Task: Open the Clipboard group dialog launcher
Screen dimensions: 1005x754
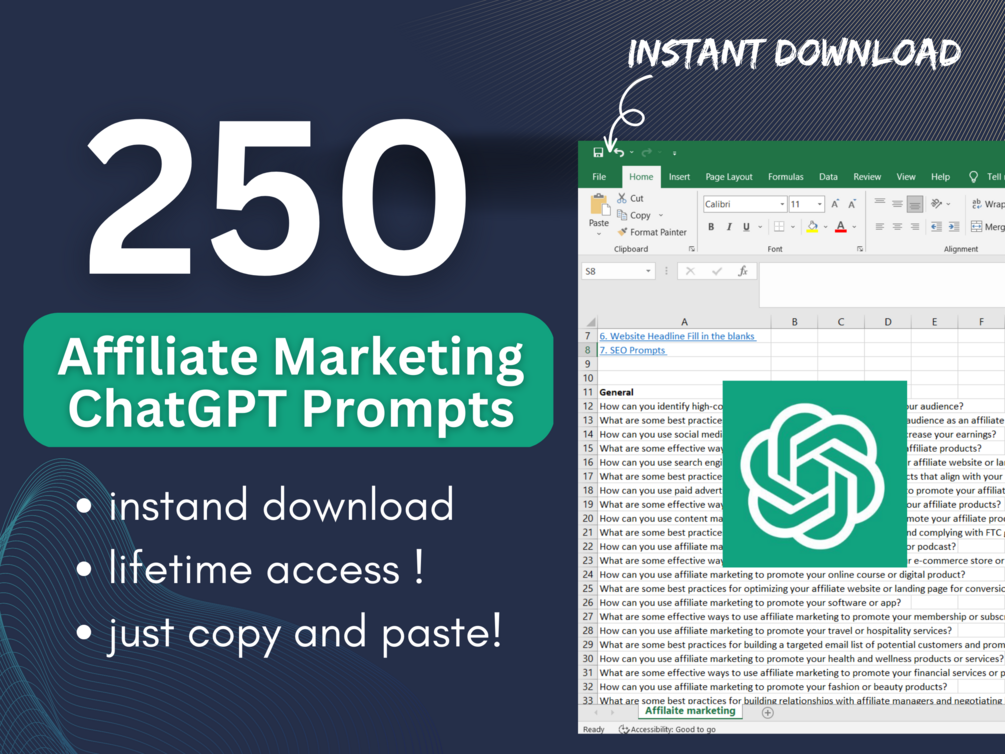Action: click(x=692, y=249)
